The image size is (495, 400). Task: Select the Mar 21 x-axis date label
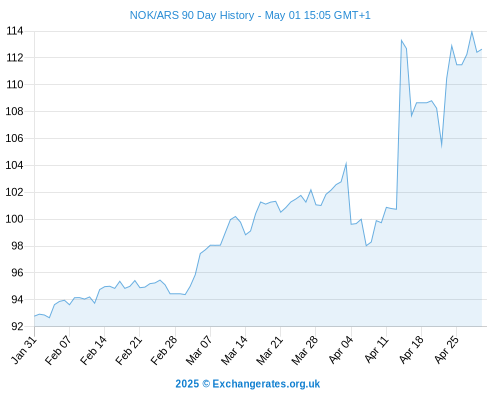(x=270, y=350)
